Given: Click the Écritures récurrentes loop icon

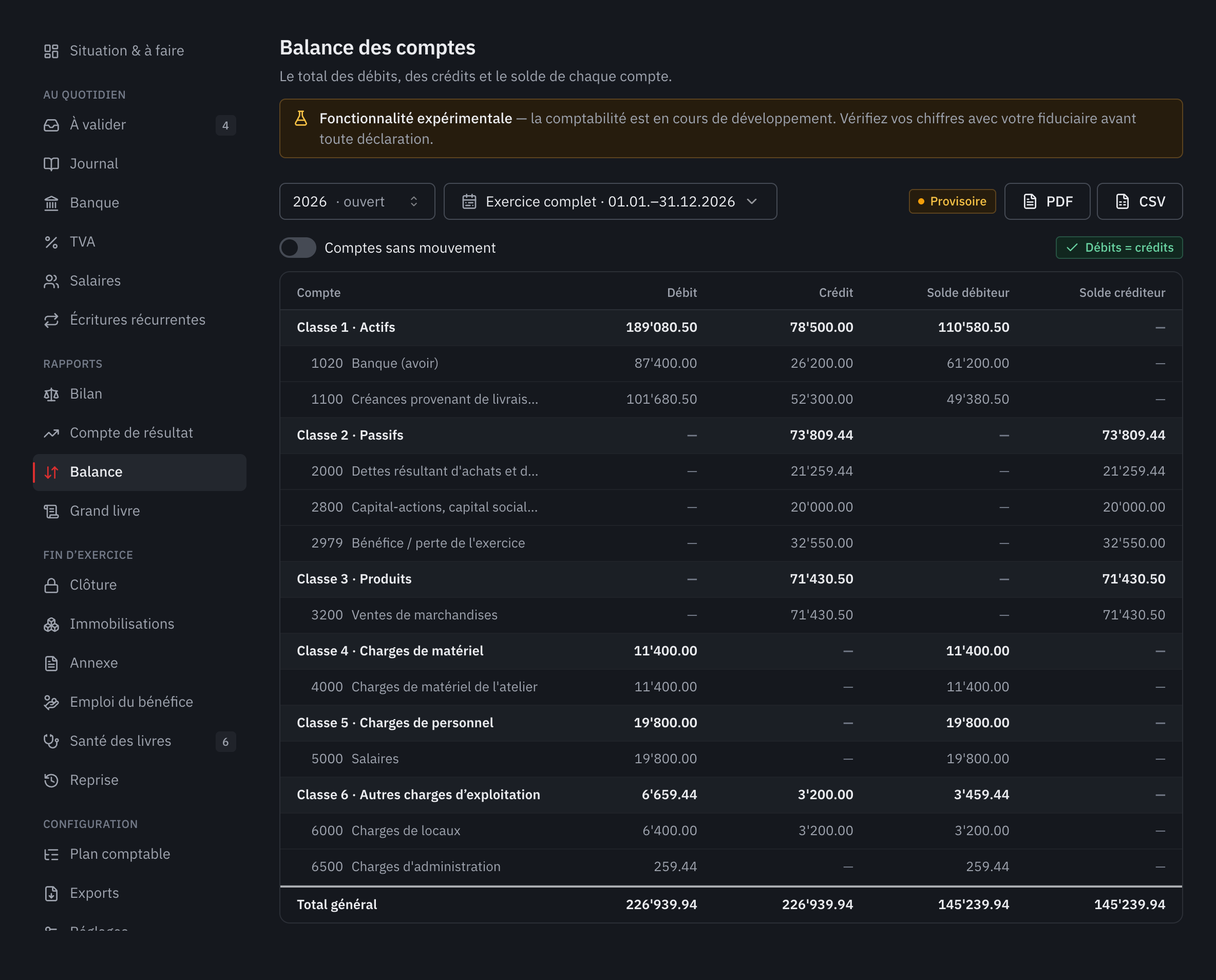Looking at the screenshot, I should pyautogui.click(x=51, y=320).
